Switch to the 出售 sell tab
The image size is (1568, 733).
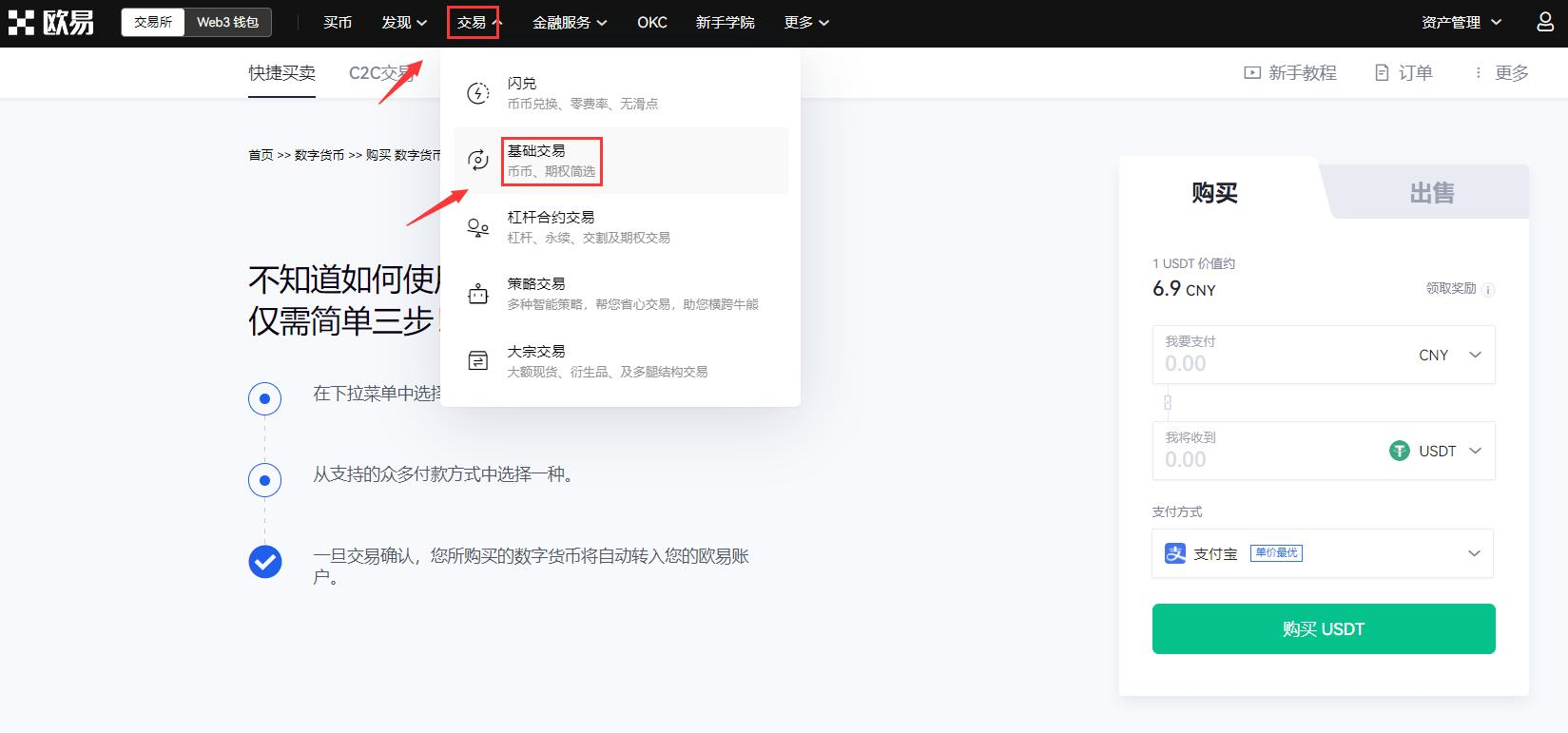click(x=1431, y=193)
